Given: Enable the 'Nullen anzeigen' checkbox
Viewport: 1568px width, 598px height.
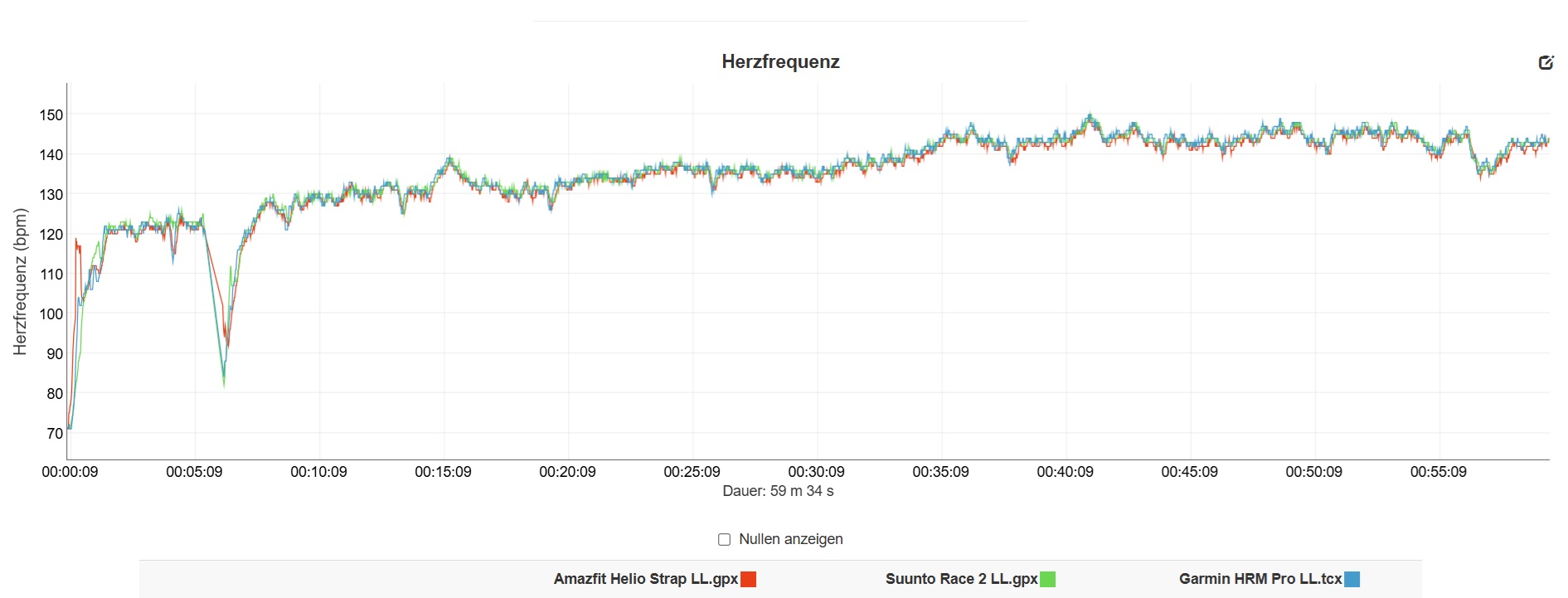Looking at the screenshot, I should click(x=724, y=539).
